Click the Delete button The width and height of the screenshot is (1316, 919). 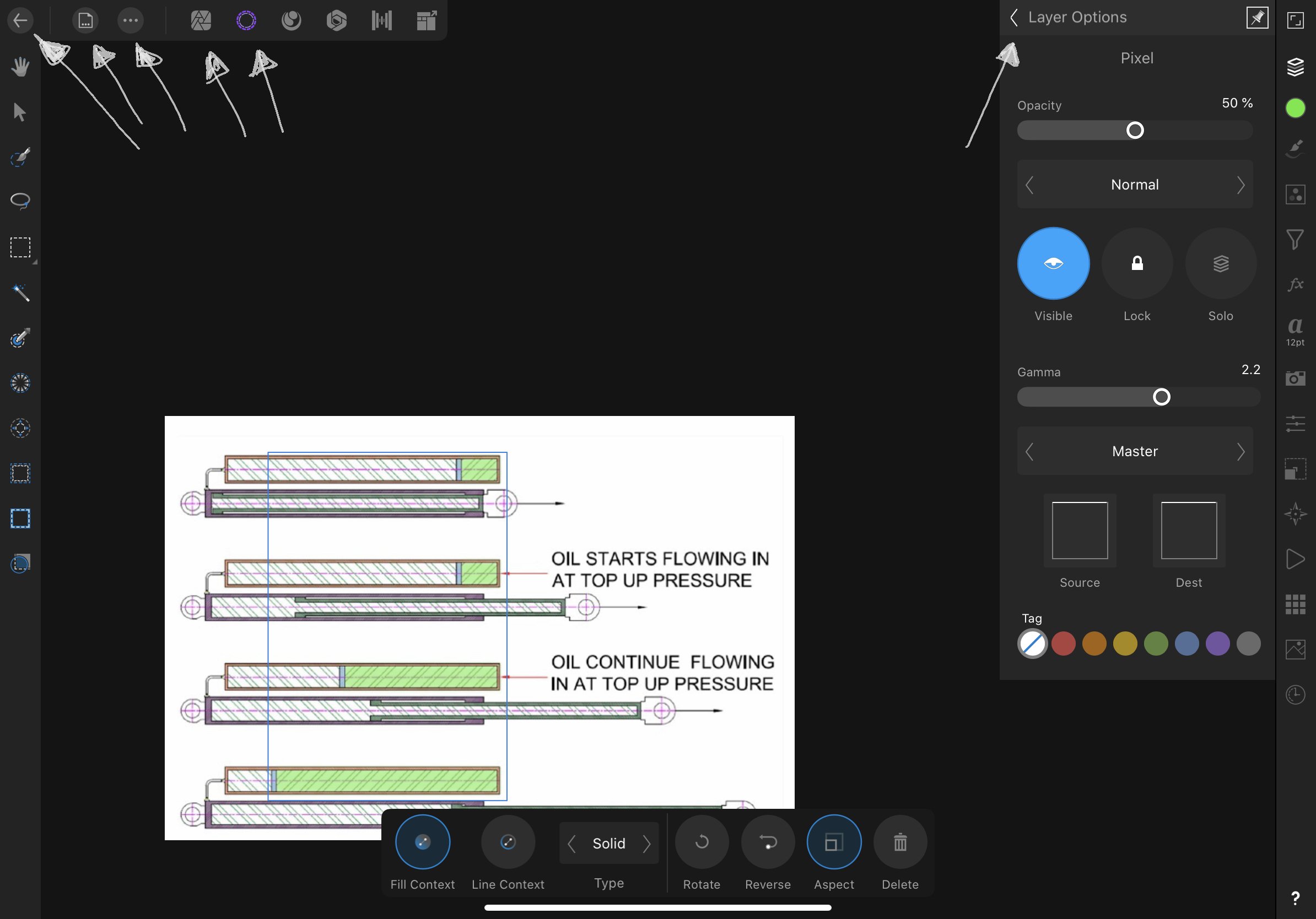pos(900,842)
